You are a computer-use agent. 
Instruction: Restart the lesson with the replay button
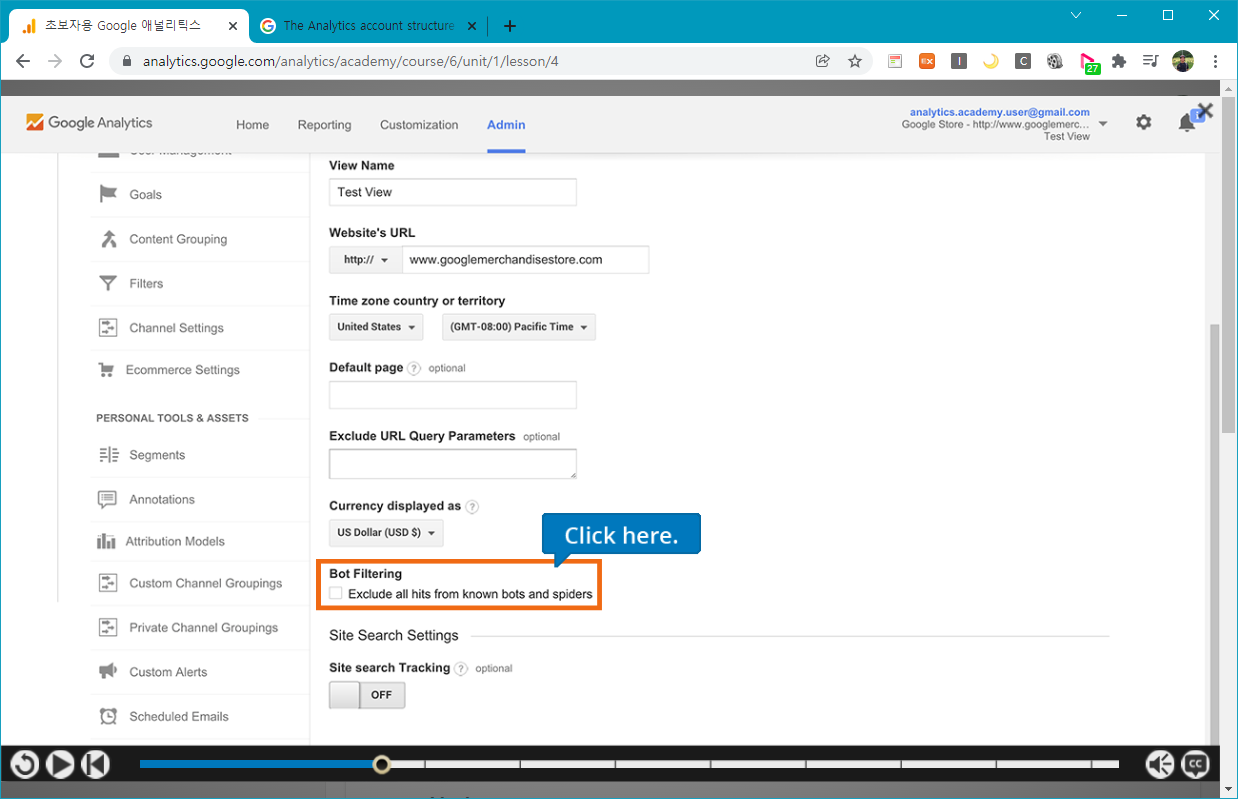click(x=25, y=765)
